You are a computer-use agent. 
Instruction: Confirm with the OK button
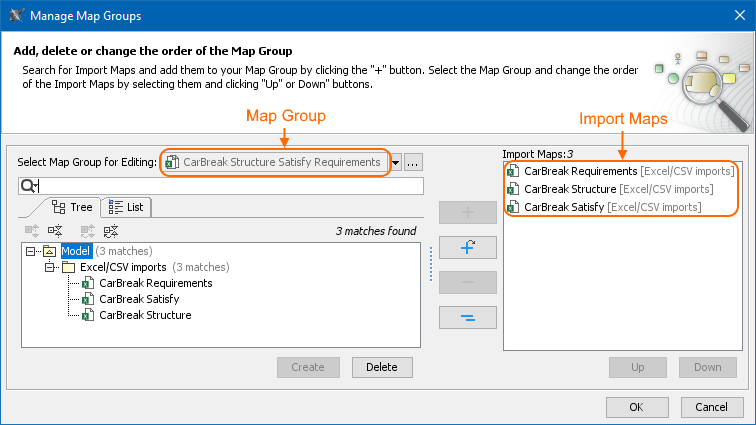(636, 407)
